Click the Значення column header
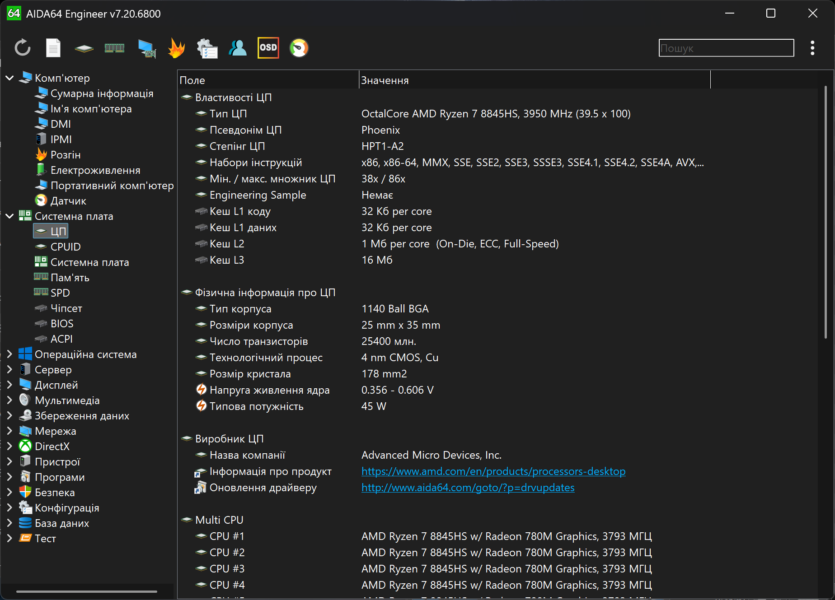The image size is (835, 600). [x=535, y=80]
